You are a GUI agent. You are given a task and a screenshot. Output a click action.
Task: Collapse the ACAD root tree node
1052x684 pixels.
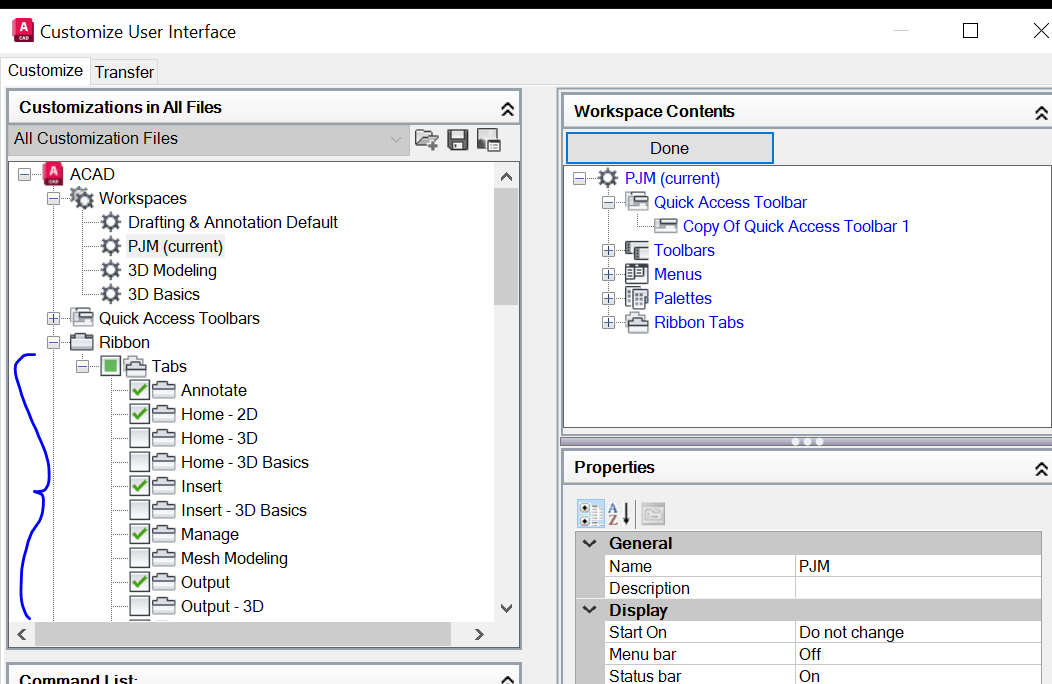coord(24,175)
